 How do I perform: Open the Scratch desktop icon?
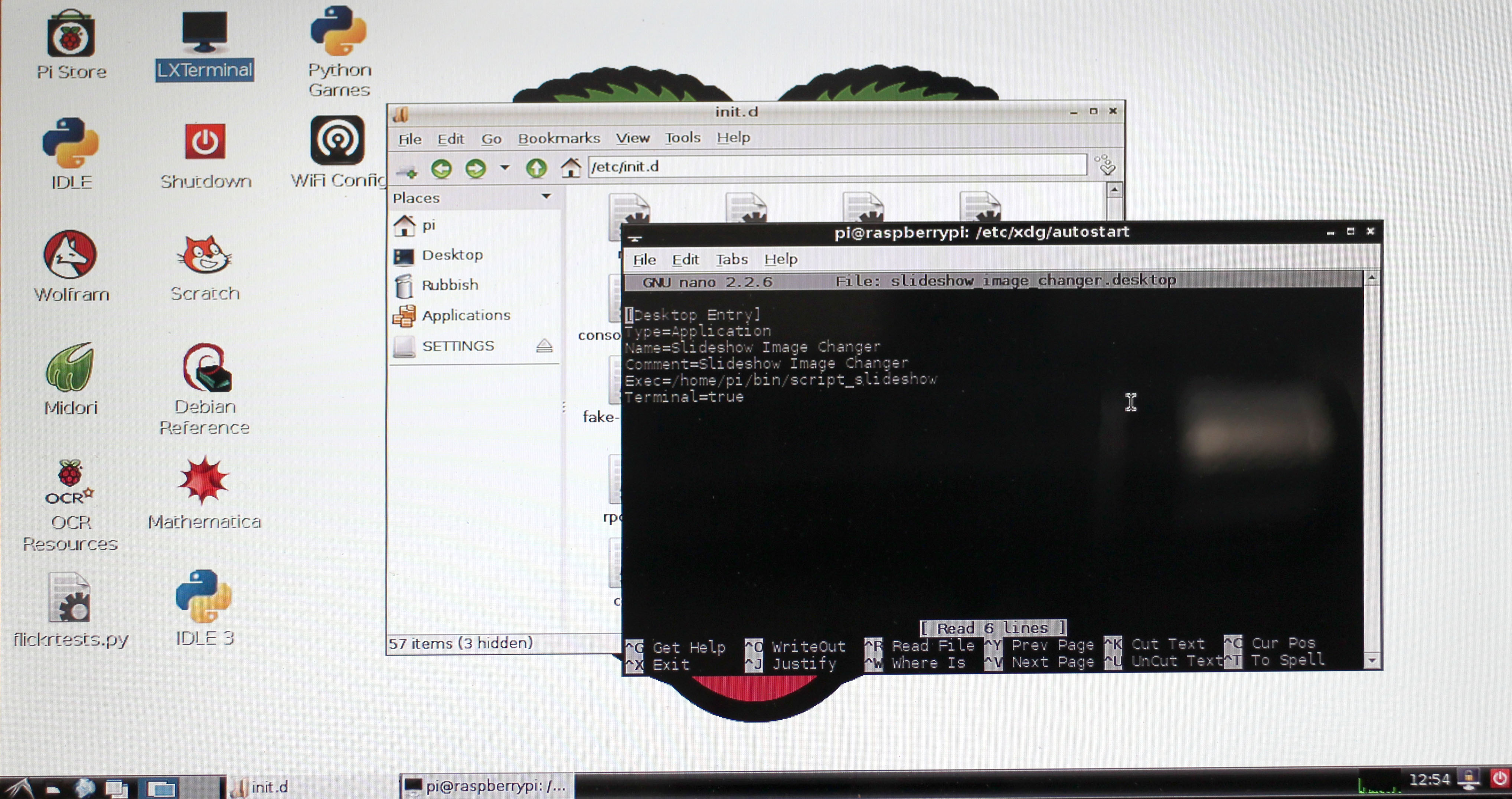(205, 256)
